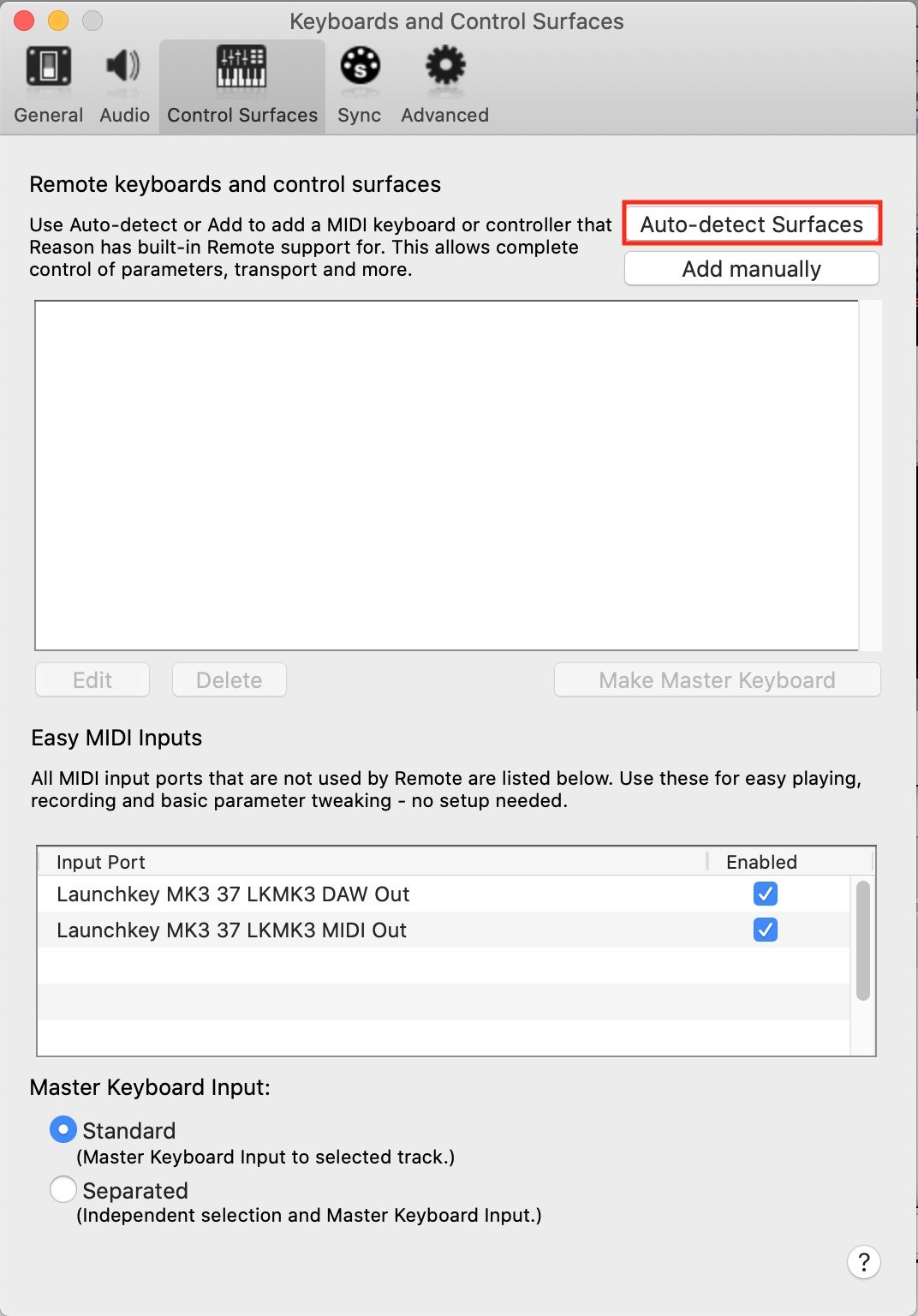
Task: Minimize the window with the yellow button
Action: click(58, 21)
